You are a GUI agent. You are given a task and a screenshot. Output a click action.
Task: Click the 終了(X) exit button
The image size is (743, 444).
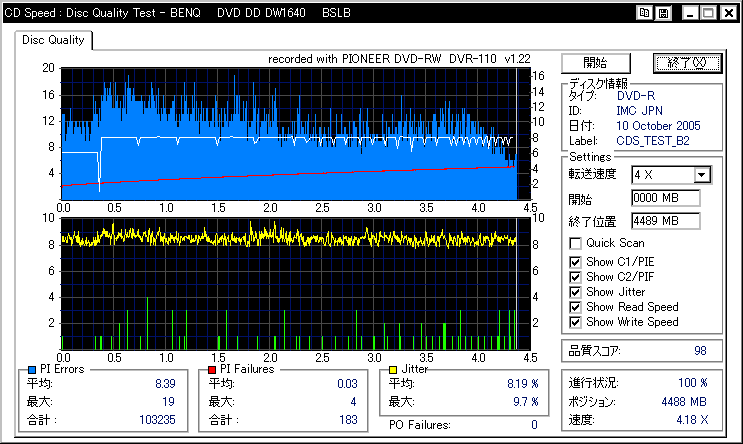click(x=687, y=63)
